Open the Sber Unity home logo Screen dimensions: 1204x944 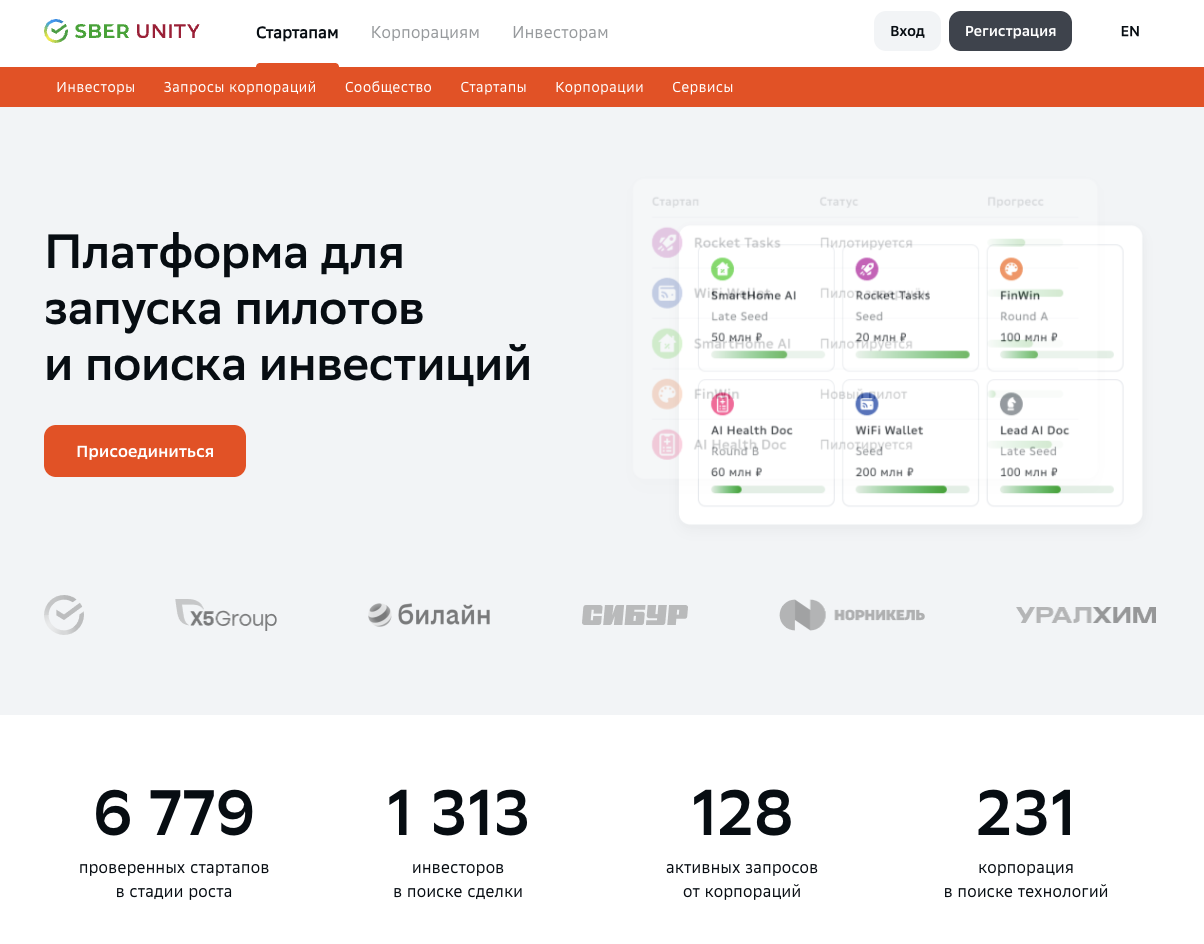122,31
